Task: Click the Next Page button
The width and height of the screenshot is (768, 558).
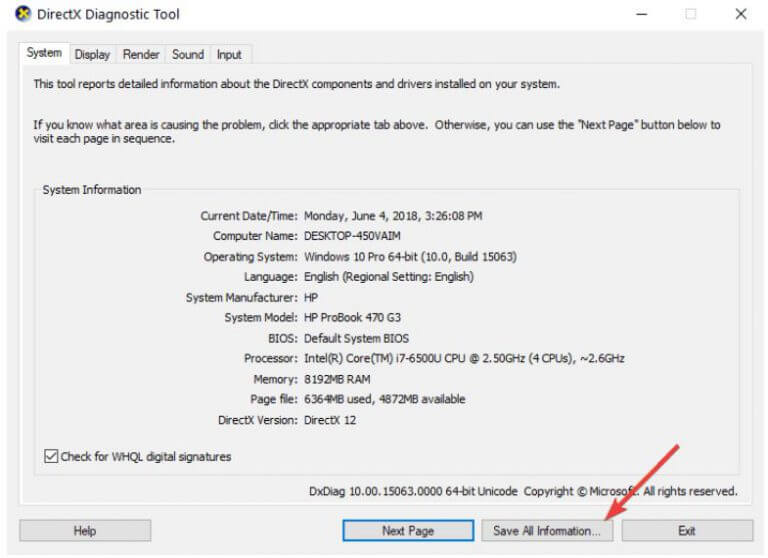Action: (x=408, y=531)
